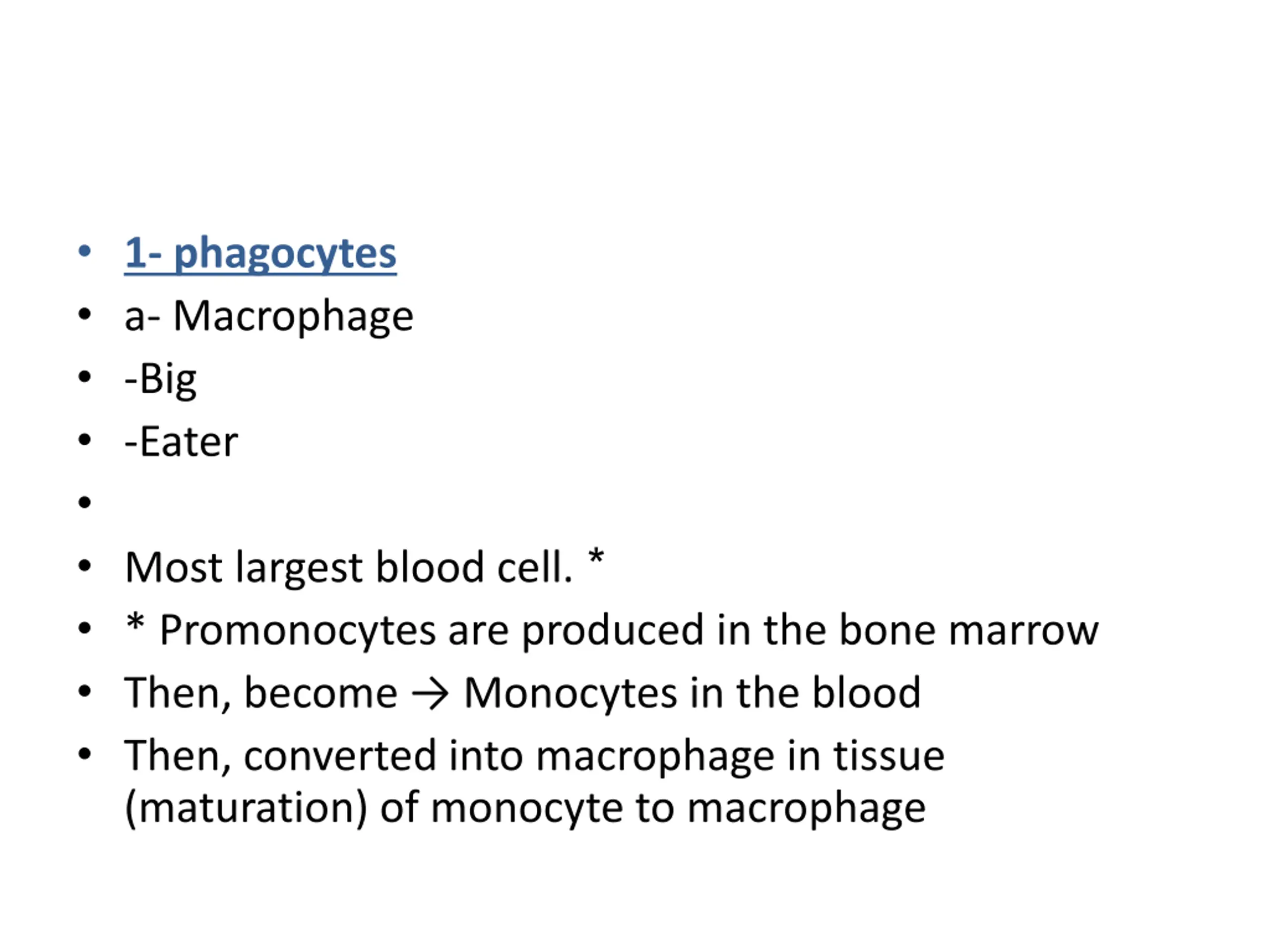Click the word 'tissue' in the last bullet

point(889,755)
